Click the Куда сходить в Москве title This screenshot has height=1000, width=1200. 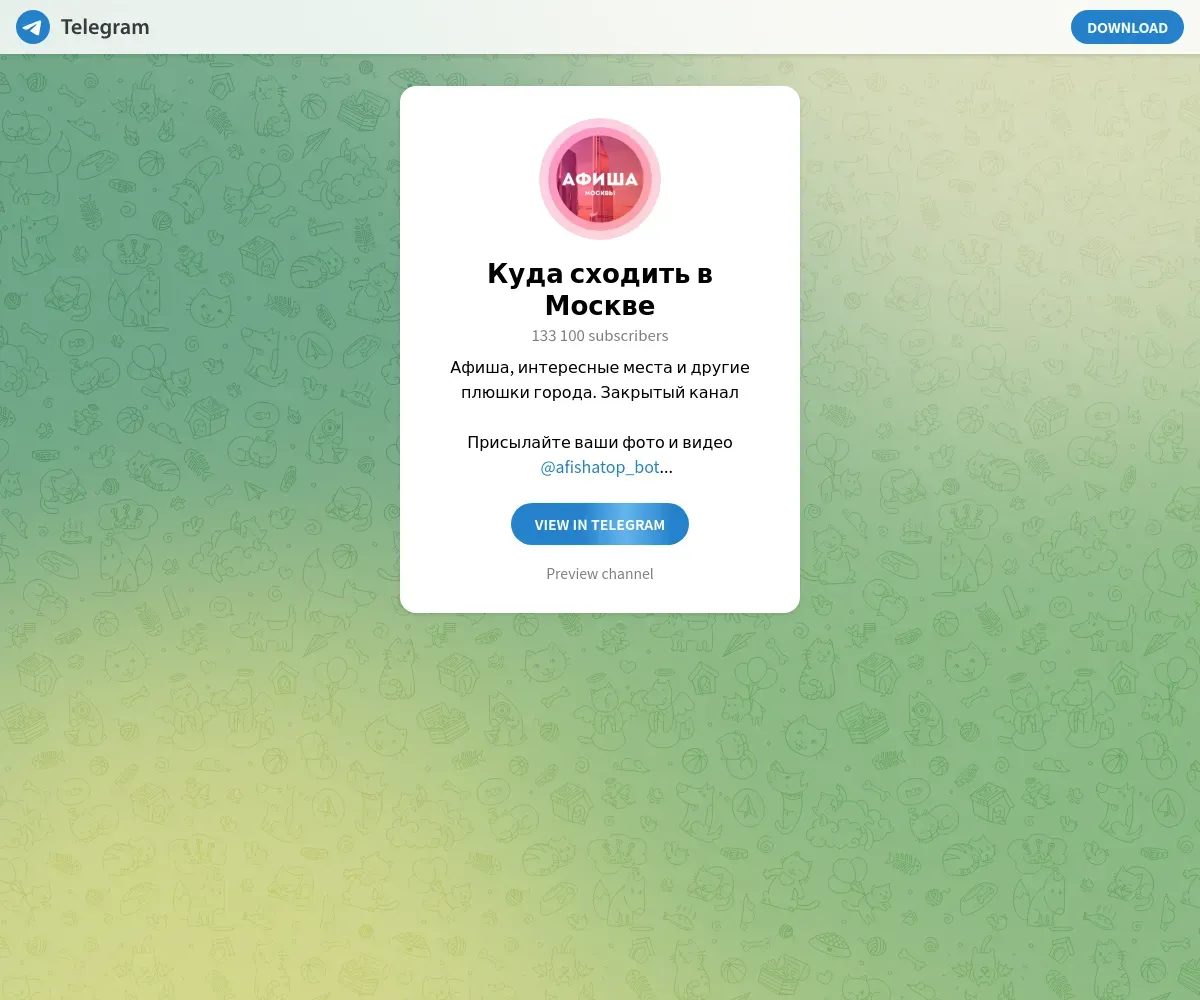coord(600,289)
